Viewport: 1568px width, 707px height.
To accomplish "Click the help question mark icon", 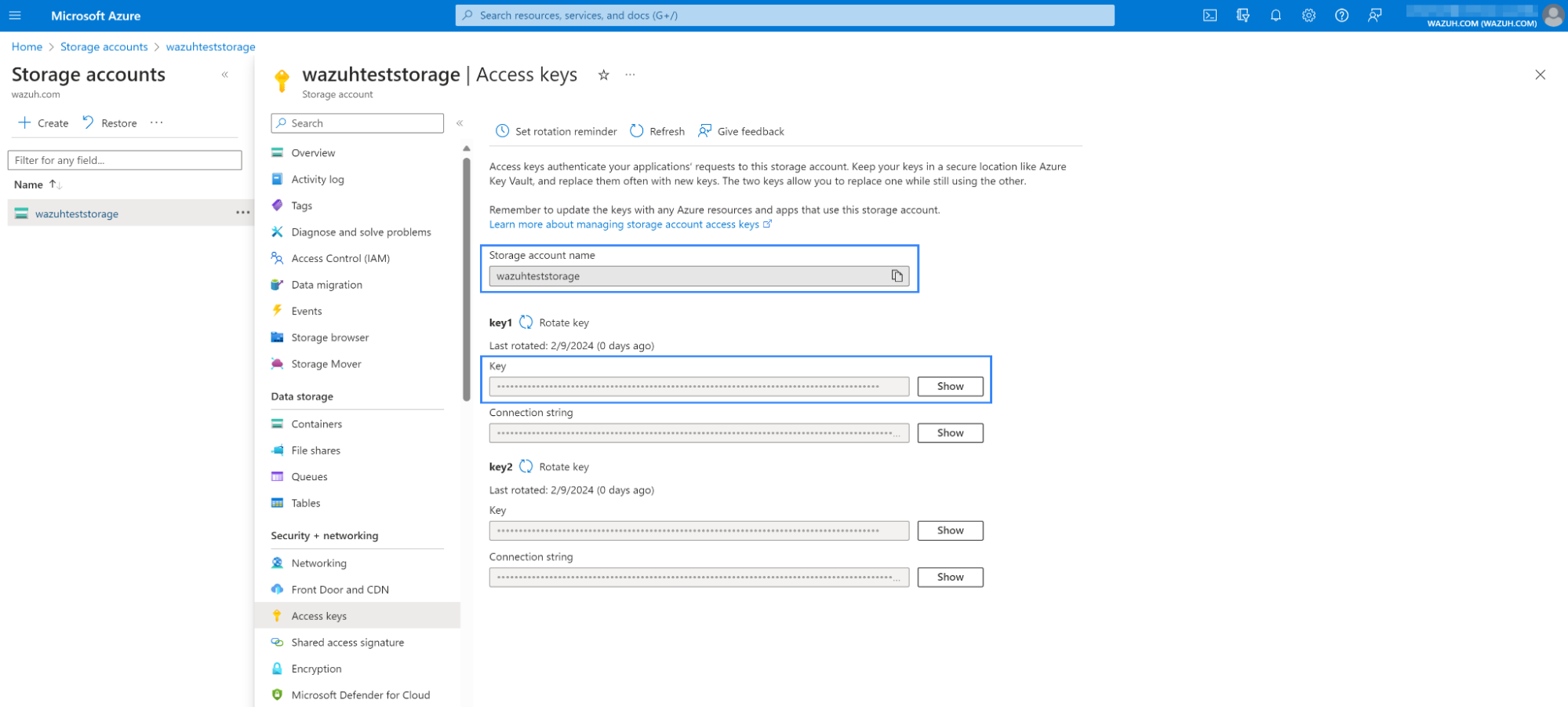I will click(1341, 16).
